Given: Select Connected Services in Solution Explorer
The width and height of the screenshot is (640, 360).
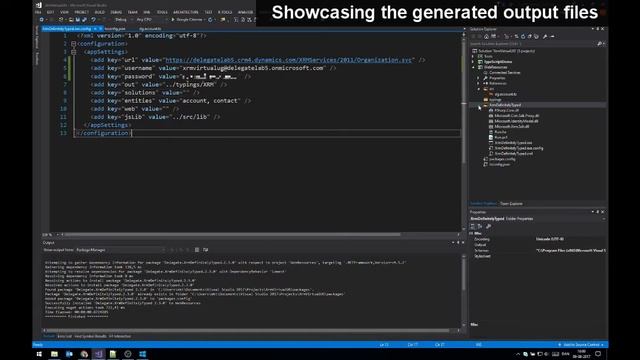Looking at the screenshot, I should point(504,73).
